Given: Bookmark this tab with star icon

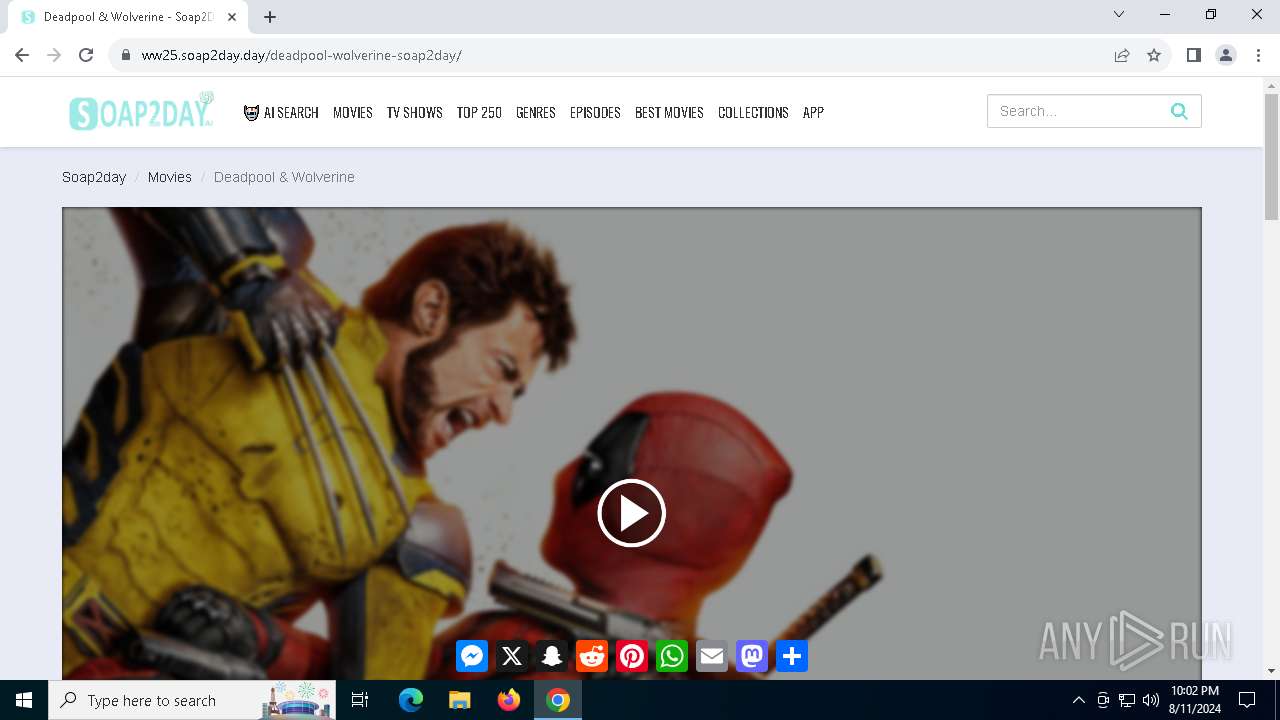Looking at the screenshot, I should click(1154, 55).
